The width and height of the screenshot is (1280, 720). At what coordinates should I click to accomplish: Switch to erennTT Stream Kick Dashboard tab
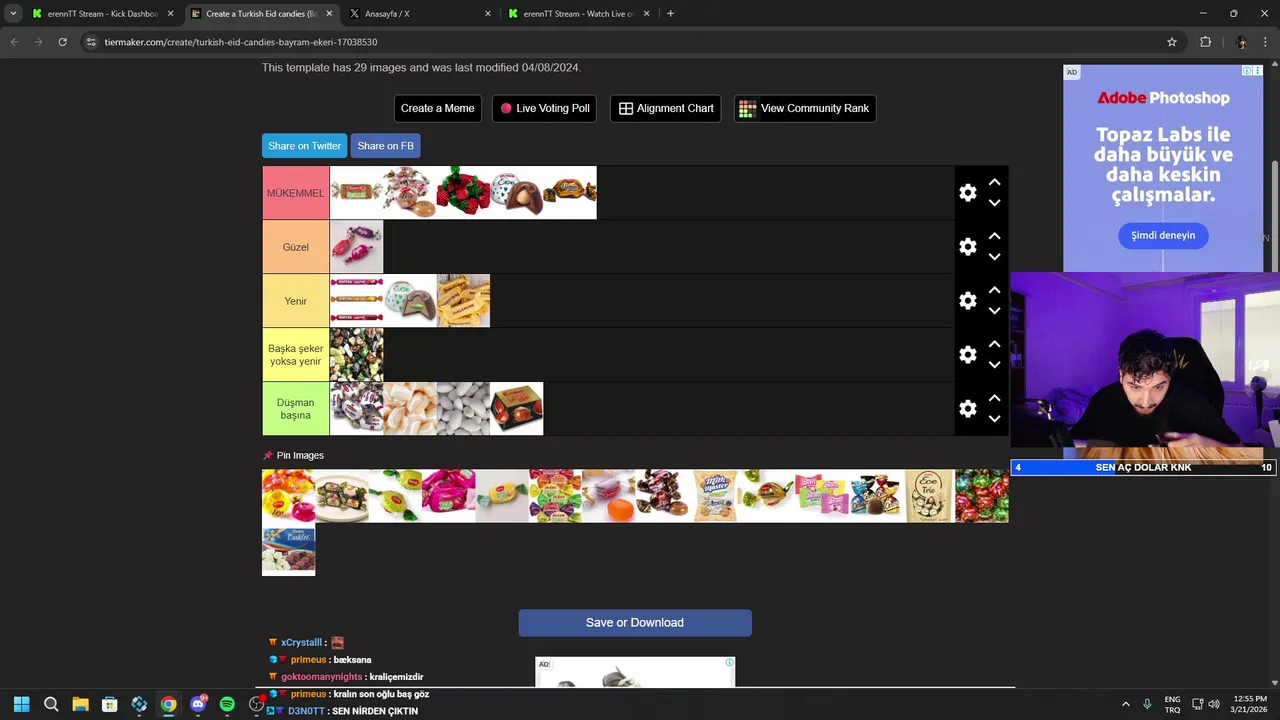click(102, 14)
